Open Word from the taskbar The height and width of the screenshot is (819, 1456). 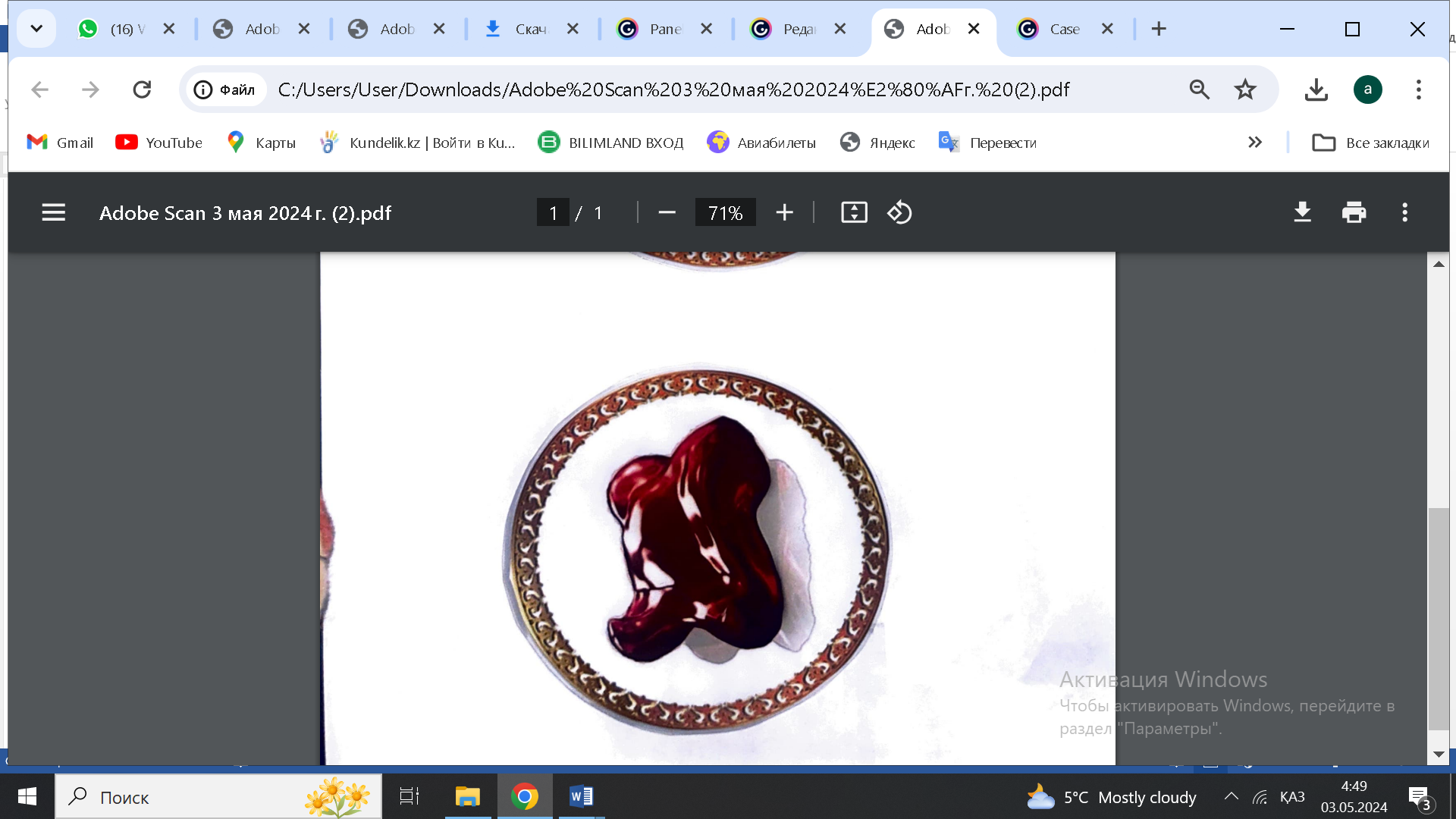click(x=581, y=796)
